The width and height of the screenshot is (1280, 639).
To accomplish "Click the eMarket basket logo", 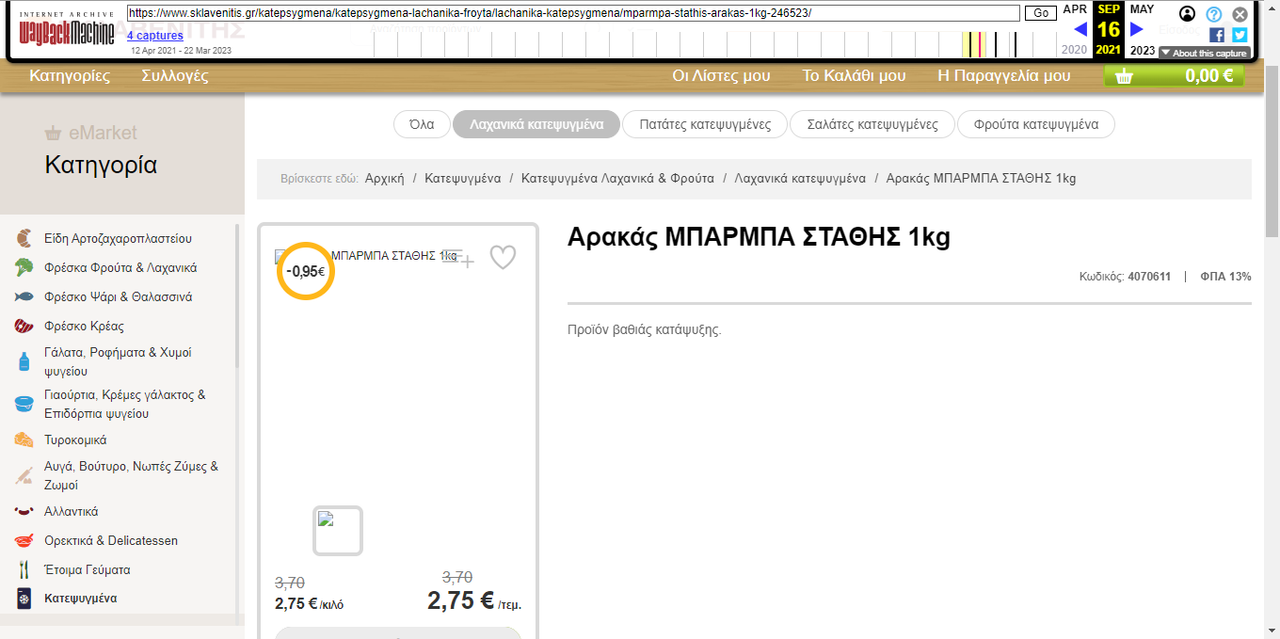I will (91, 133).
